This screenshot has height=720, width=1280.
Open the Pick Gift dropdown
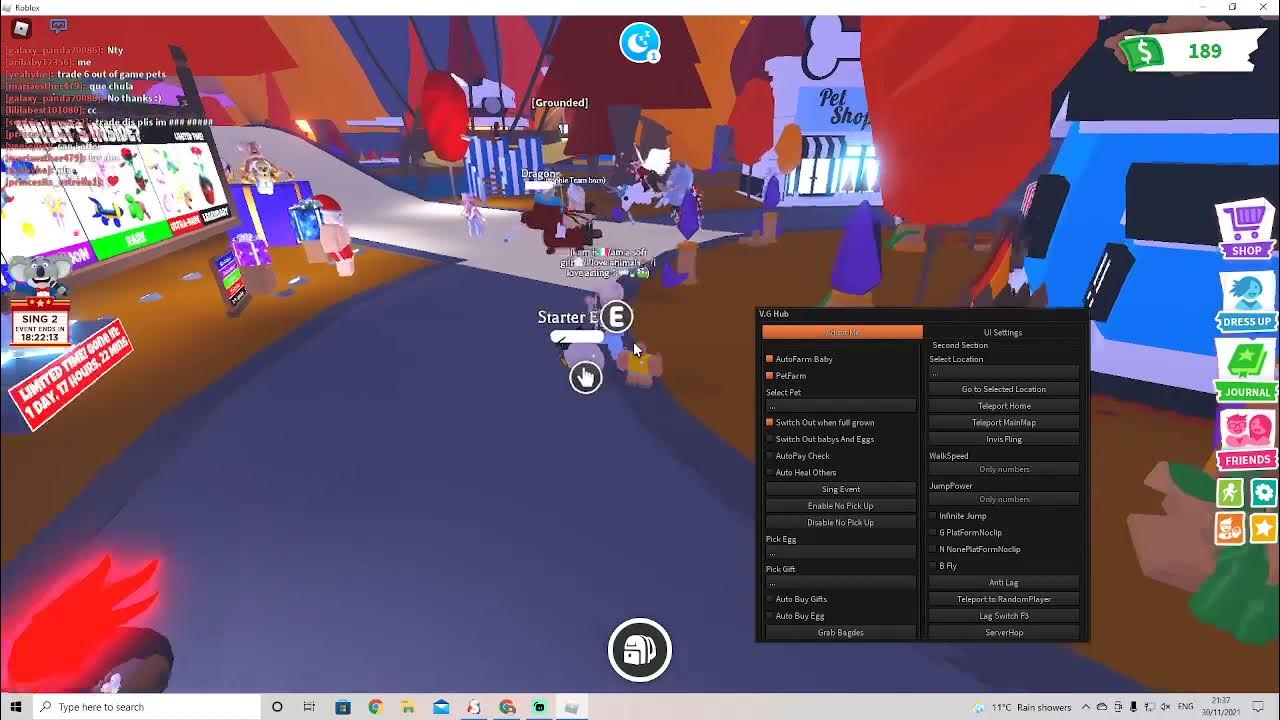point(840,582)
